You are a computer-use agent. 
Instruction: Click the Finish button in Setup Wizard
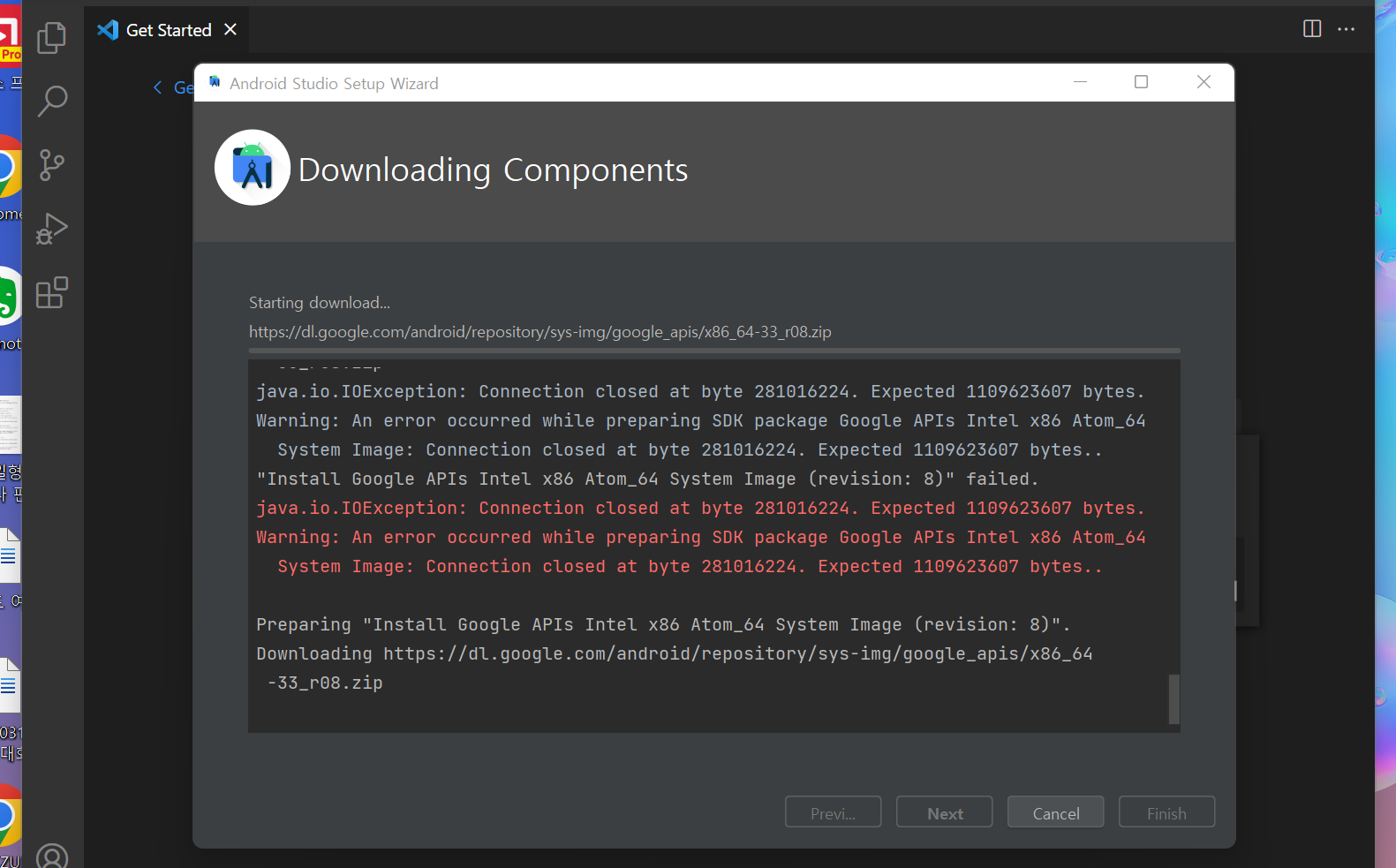[x=1166, y=812]
